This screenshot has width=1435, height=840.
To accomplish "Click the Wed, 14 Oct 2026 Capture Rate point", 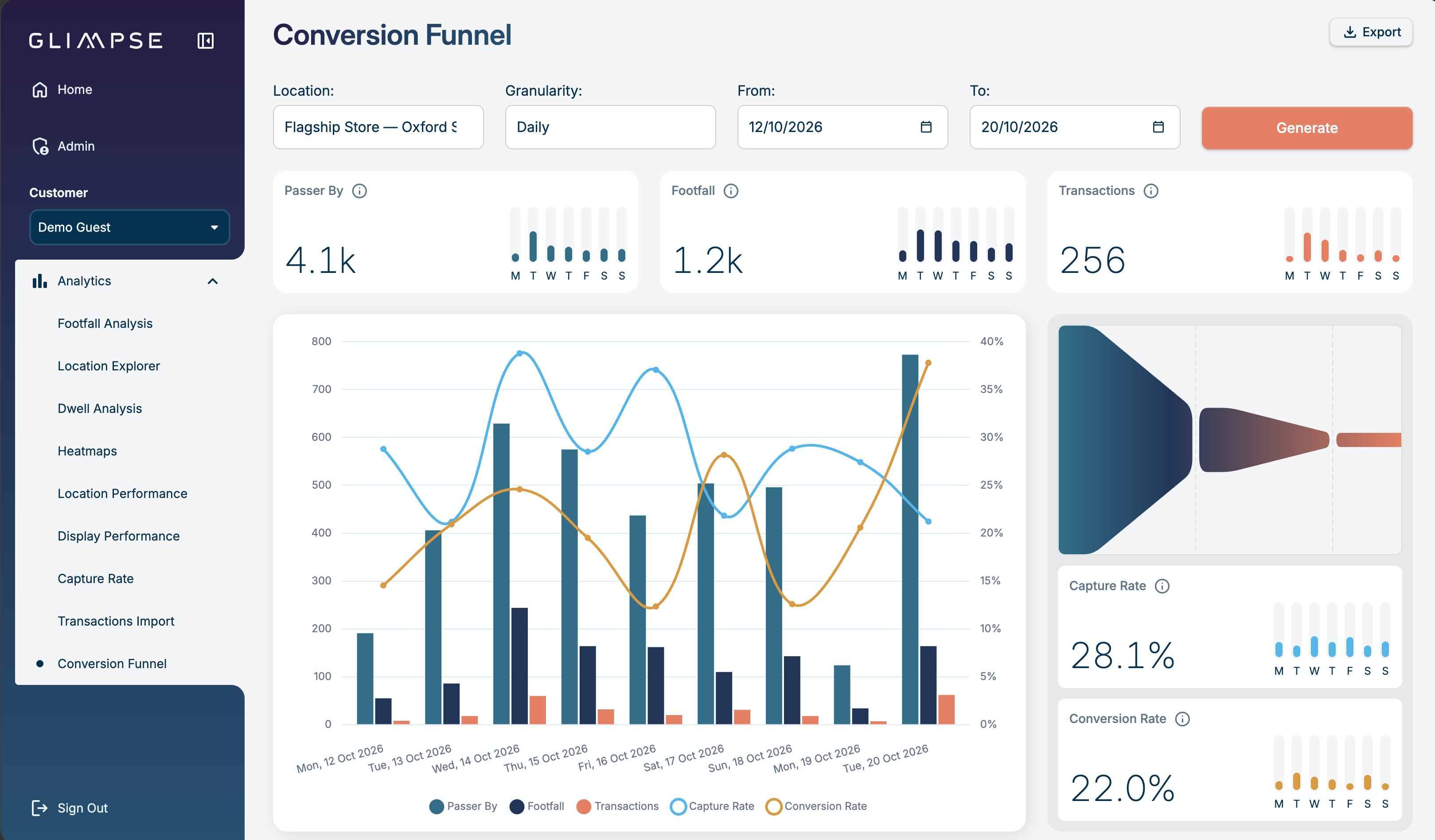I will (x=519, y=354).
